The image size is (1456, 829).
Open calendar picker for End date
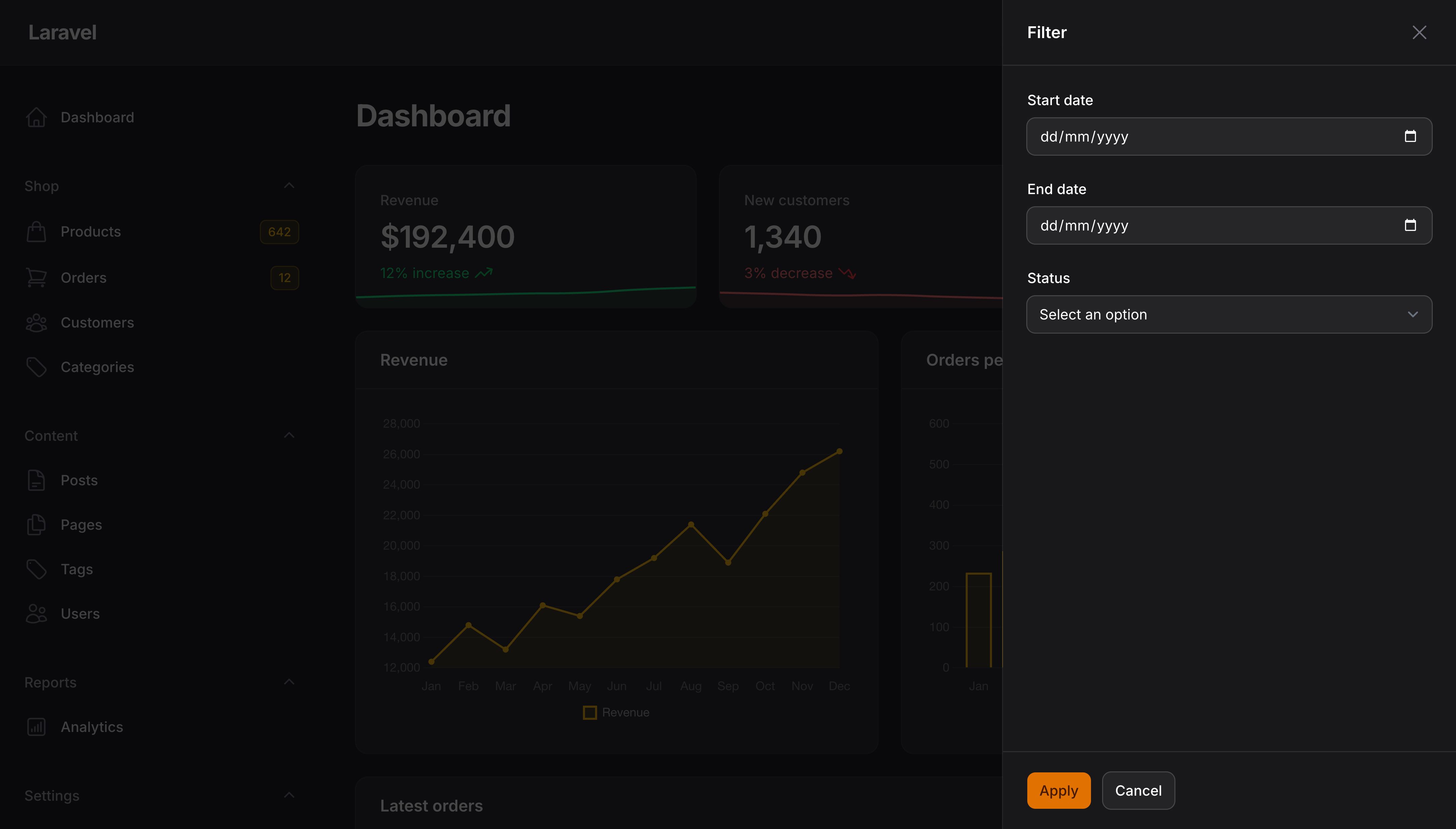click(1410, 225)
